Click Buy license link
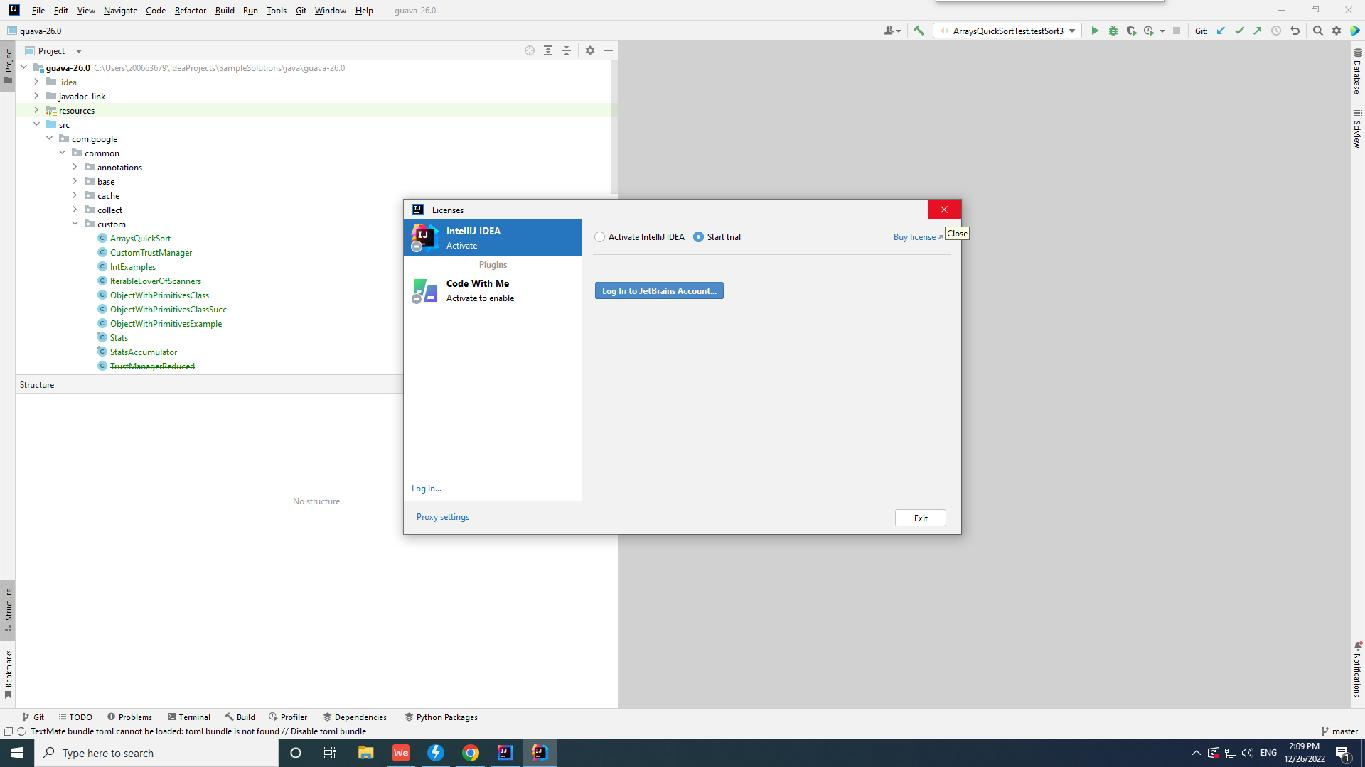Screen dimensions: 1365x767 pos(917,237)
